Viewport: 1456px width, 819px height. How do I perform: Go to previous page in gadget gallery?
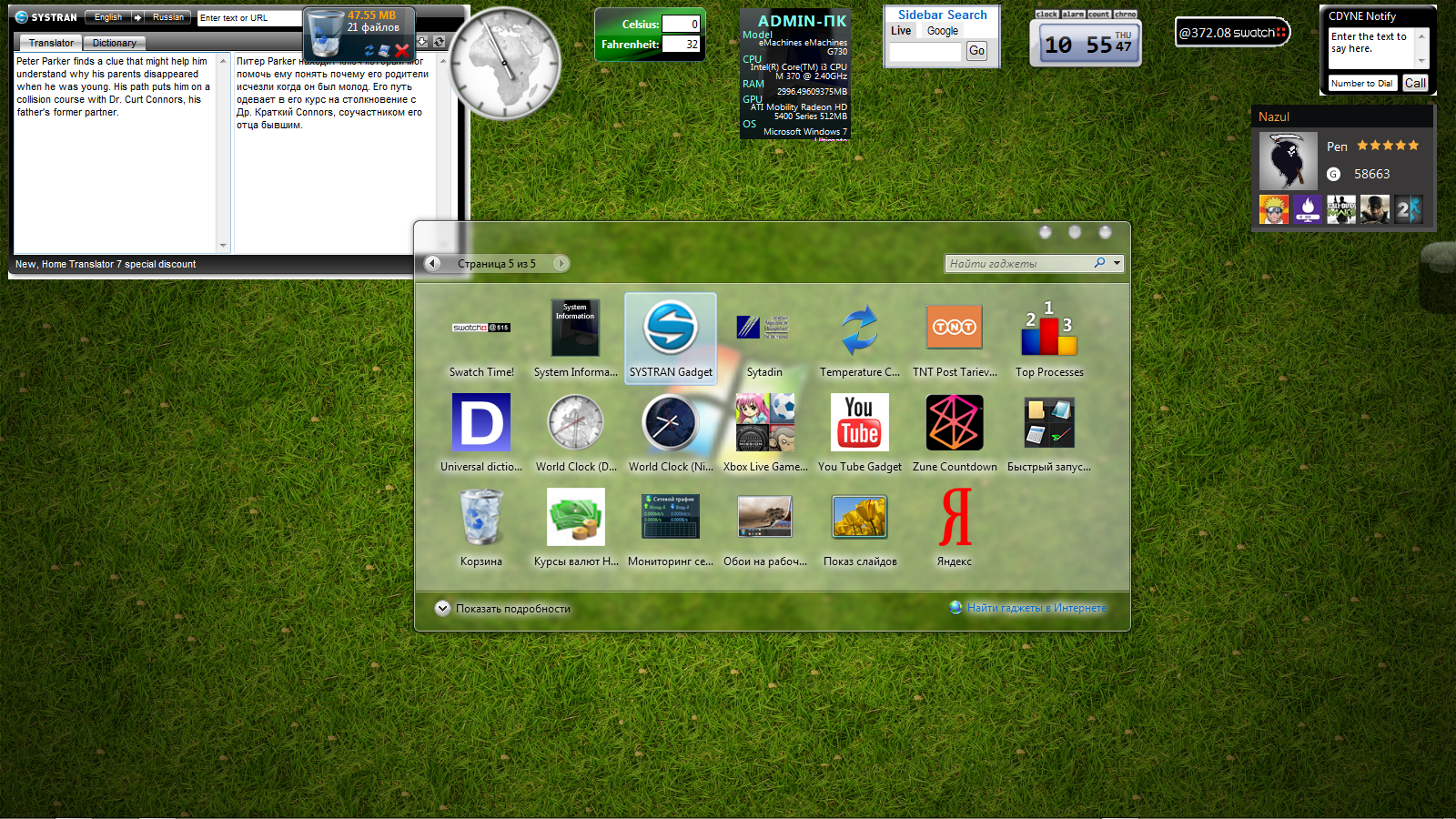coord(433,263)
